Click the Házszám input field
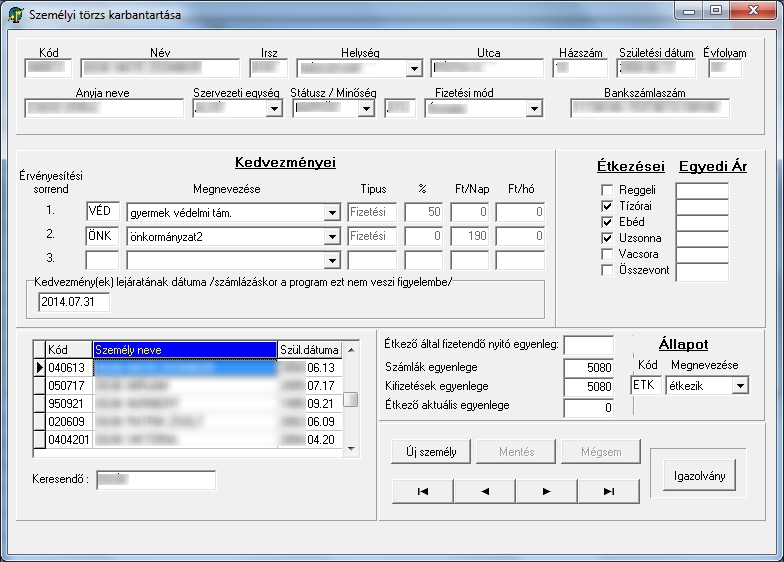This screenshot has width=784, height=562. click(x=580, y=68)
